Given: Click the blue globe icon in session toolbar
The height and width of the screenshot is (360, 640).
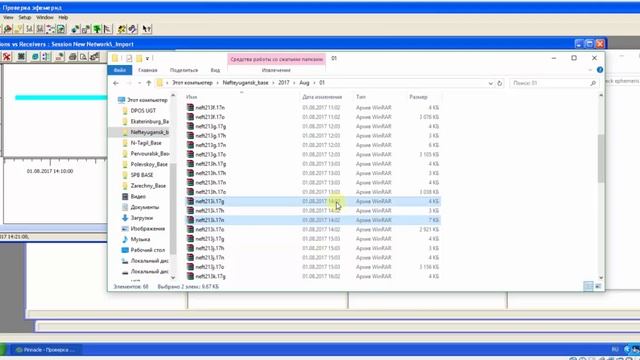Looking at the screenshot, I should 35,57.
